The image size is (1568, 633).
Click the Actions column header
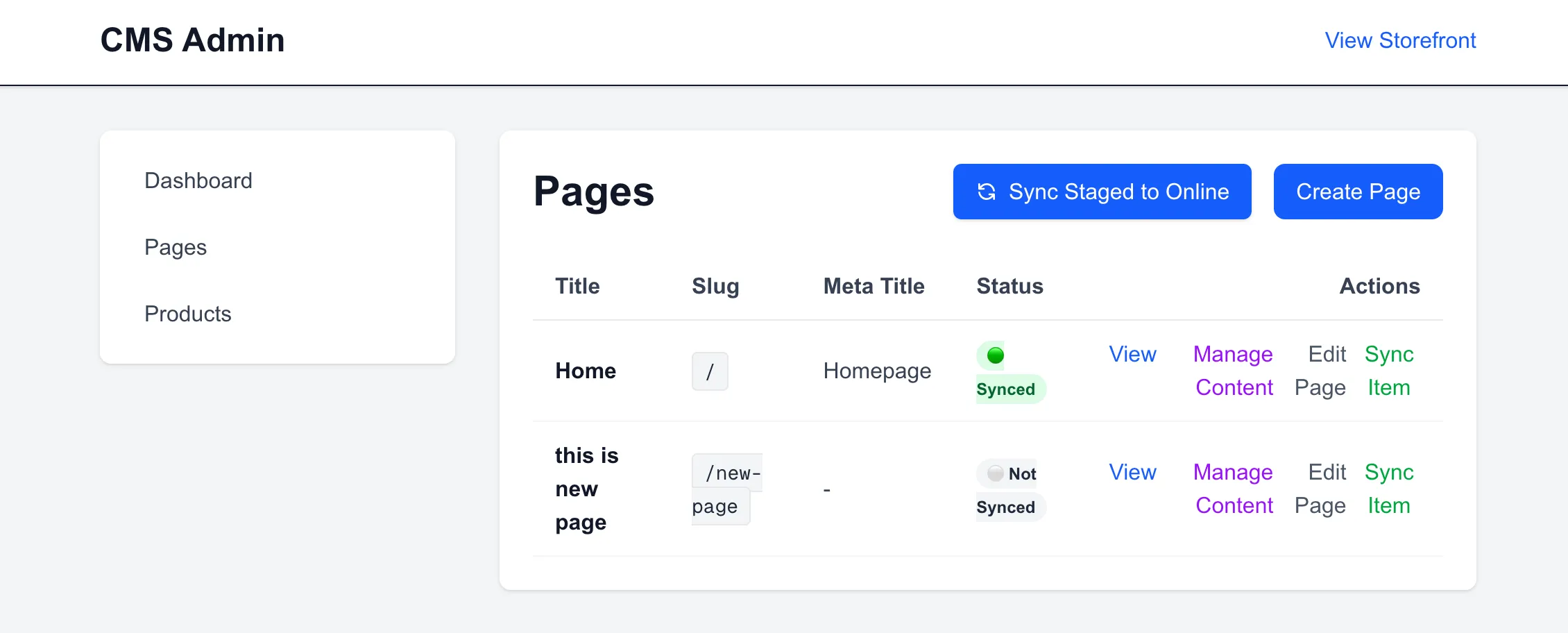pyautogui.click(x=1379, y=286)
